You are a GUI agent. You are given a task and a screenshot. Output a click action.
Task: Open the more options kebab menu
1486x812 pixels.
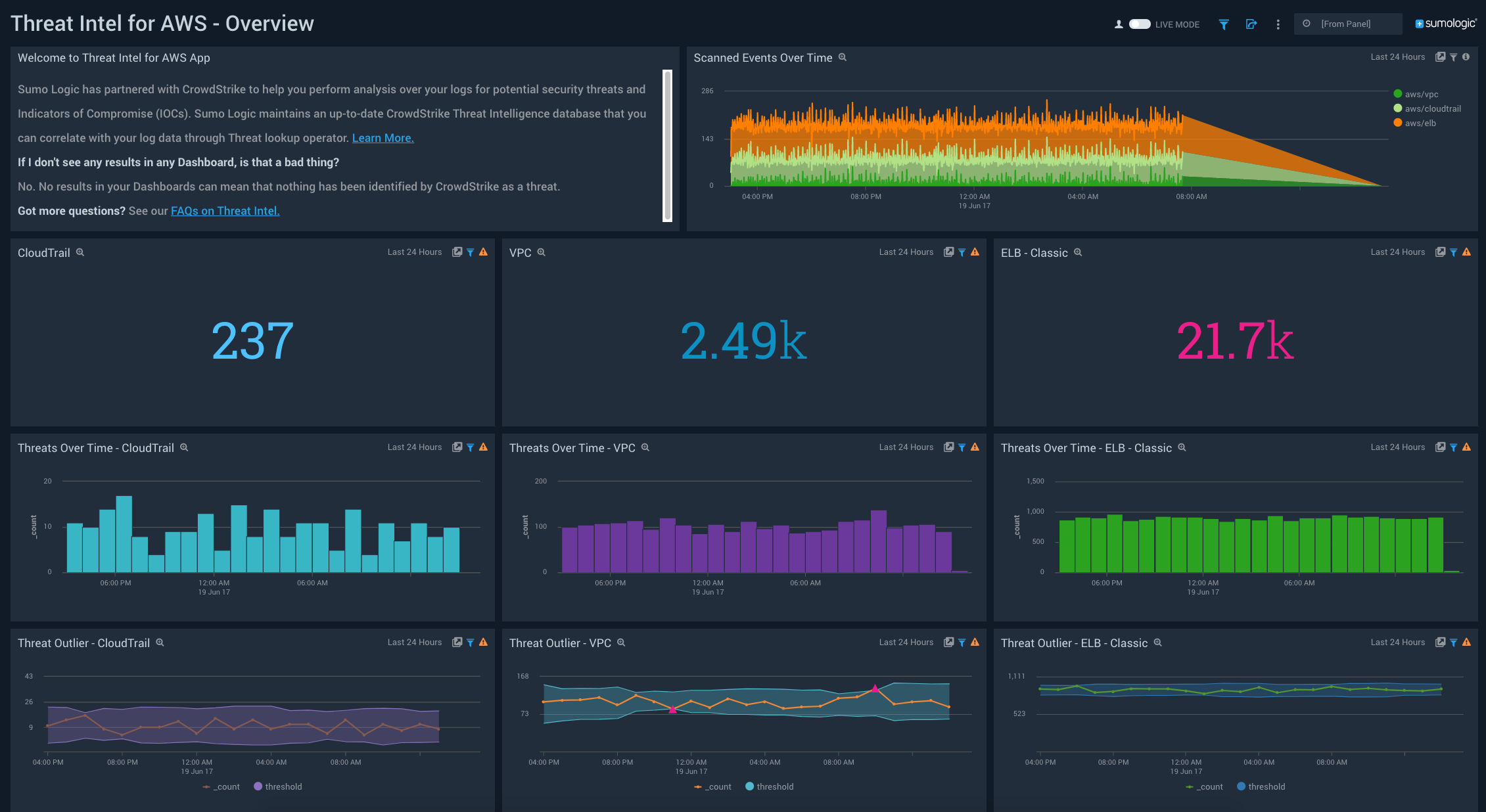1278,24
